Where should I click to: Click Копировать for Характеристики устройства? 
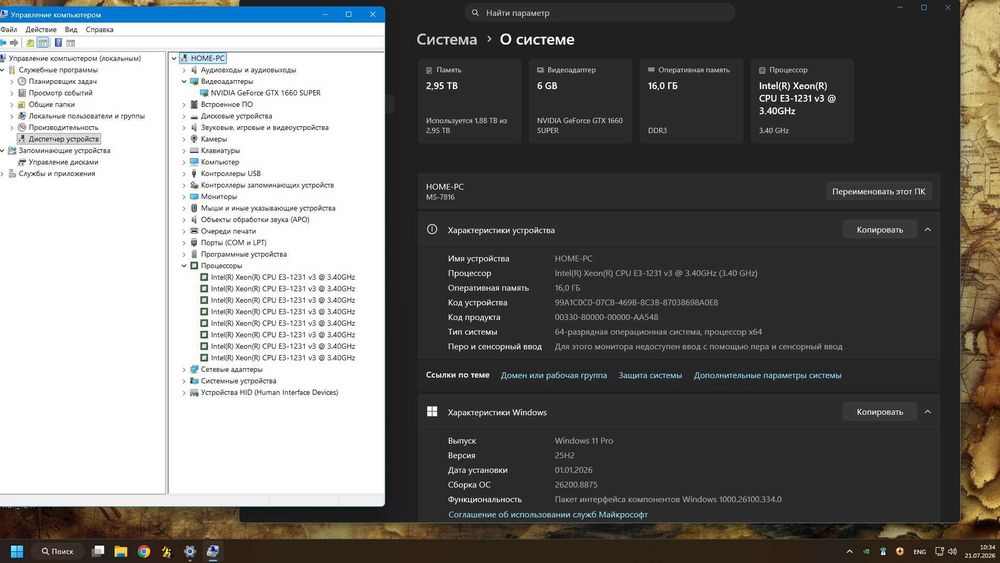pyautogui.click(x=879, y=230)
